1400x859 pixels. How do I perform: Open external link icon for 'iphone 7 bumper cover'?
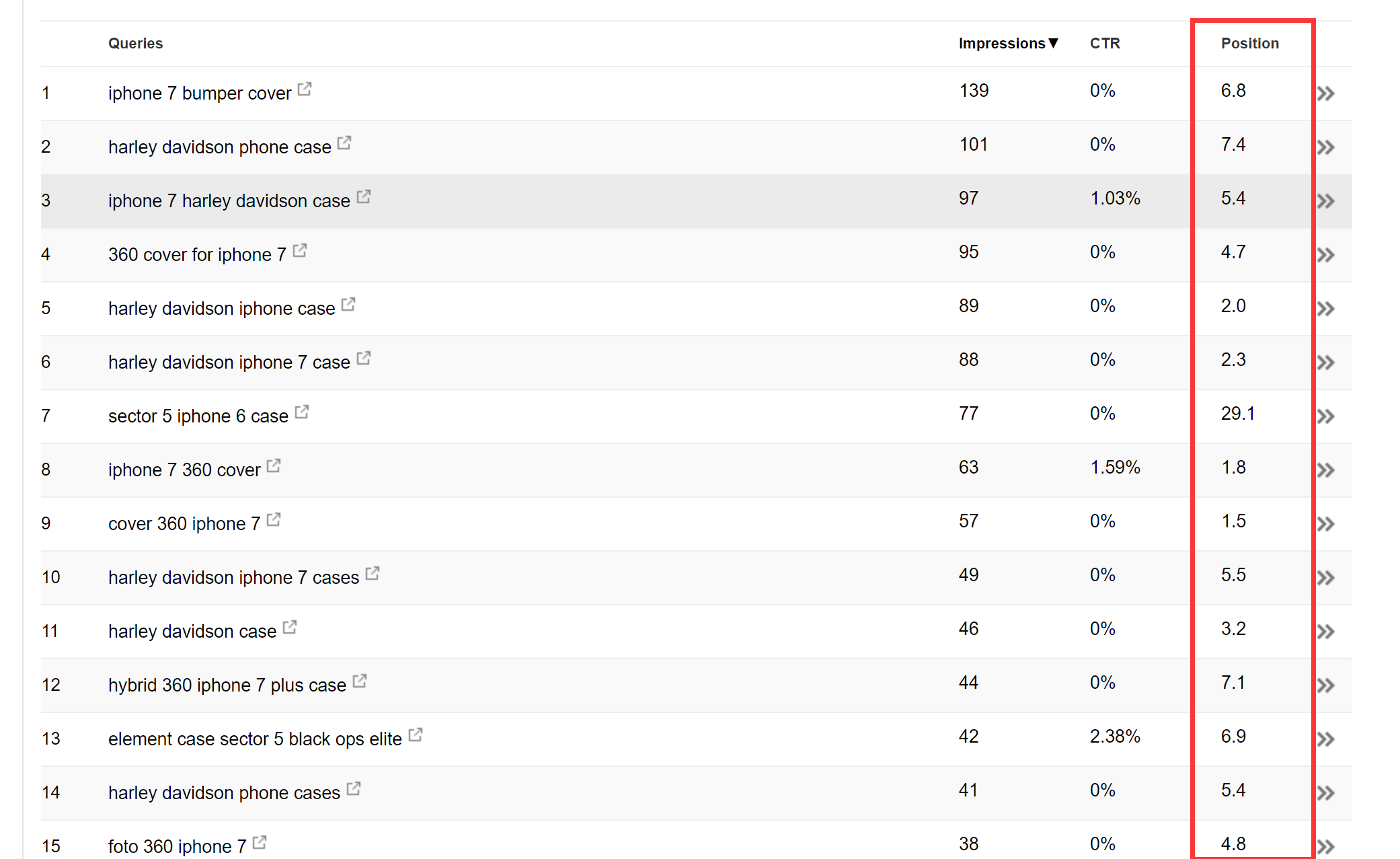pyautogui.click(x=305, y=89)
